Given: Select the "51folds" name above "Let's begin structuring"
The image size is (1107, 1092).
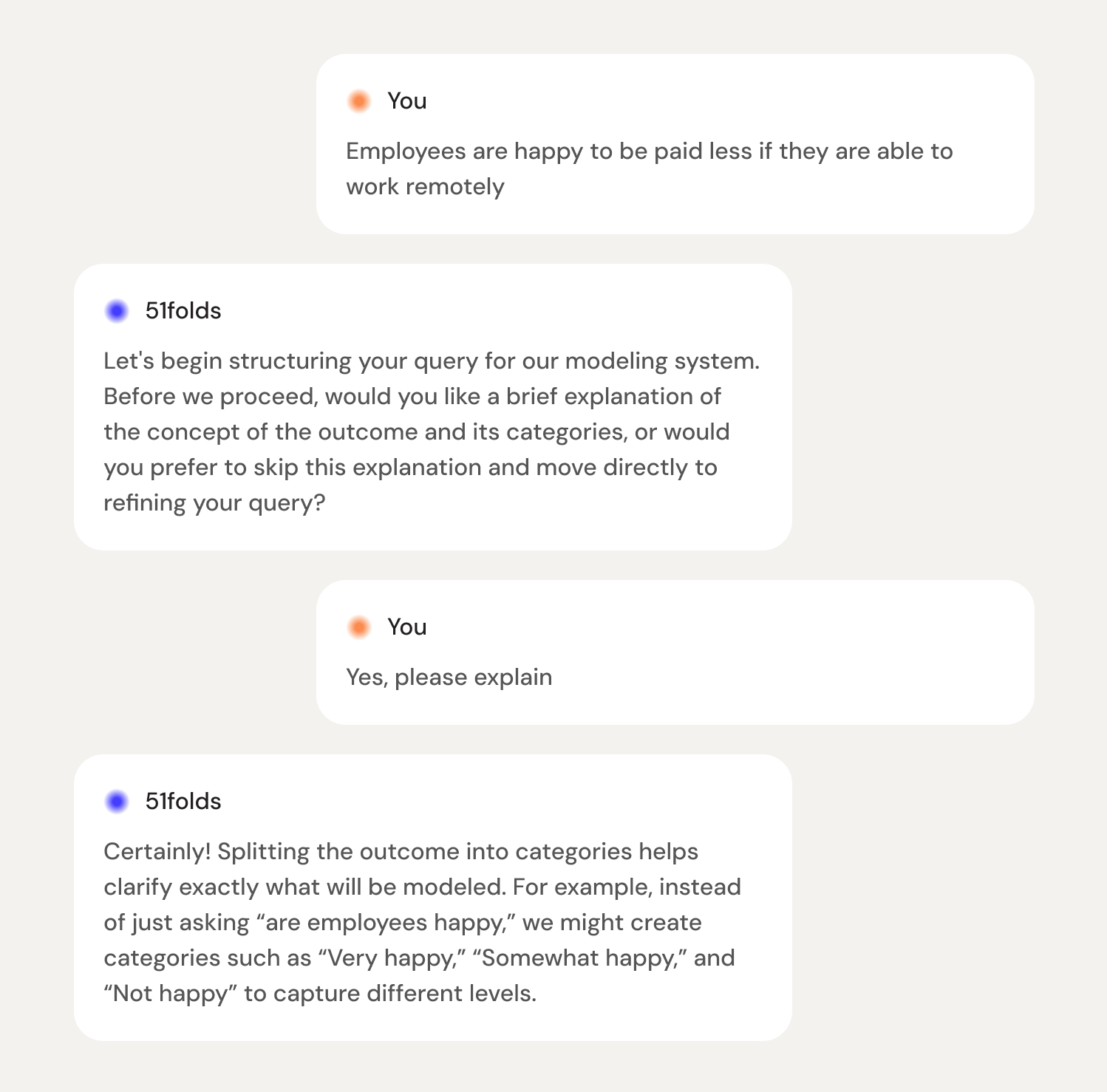Looking at the screenshot, I should tap(183, 311).
